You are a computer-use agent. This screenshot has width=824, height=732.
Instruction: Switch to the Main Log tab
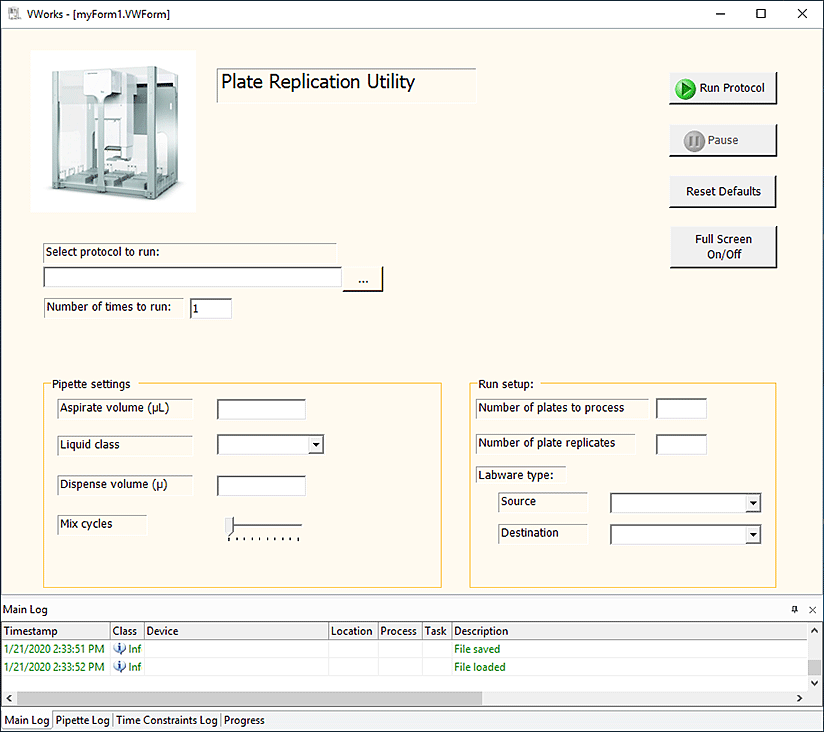[26, 720]
